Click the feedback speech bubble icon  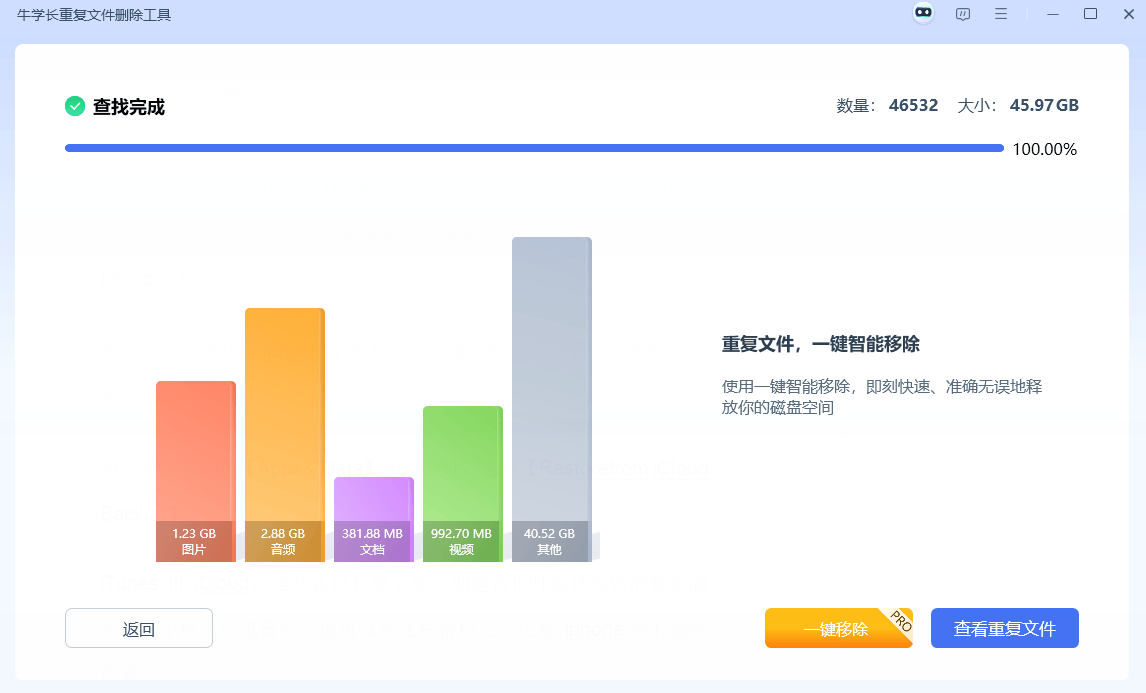point(963,14)
